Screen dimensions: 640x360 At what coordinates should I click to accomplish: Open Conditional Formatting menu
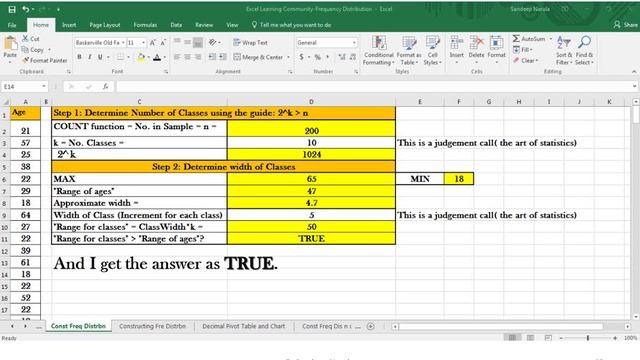(x=379, y=51)
